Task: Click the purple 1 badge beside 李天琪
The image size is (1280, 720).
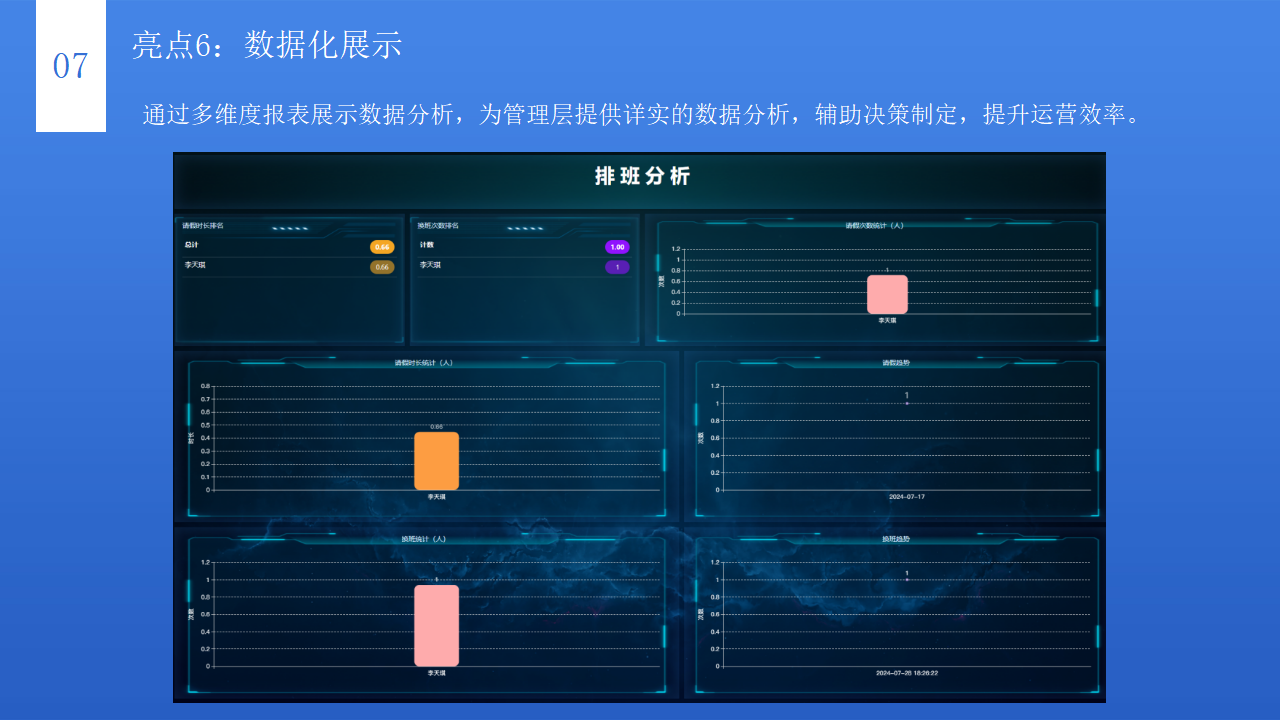Action: pos(617,267)
